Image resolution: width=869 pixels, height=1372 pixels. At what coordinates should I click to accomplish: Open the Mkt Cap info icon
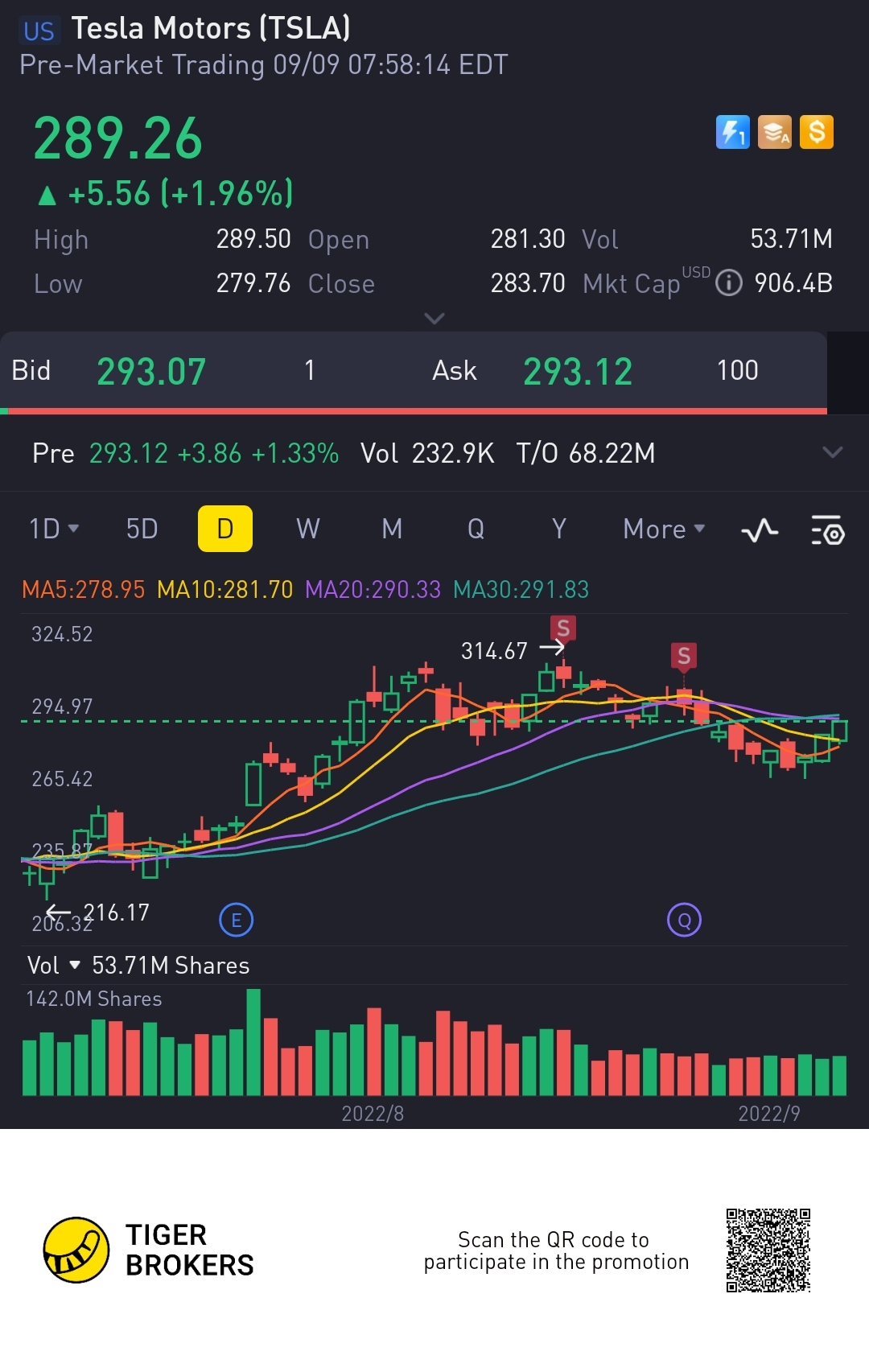click(729, 283)
